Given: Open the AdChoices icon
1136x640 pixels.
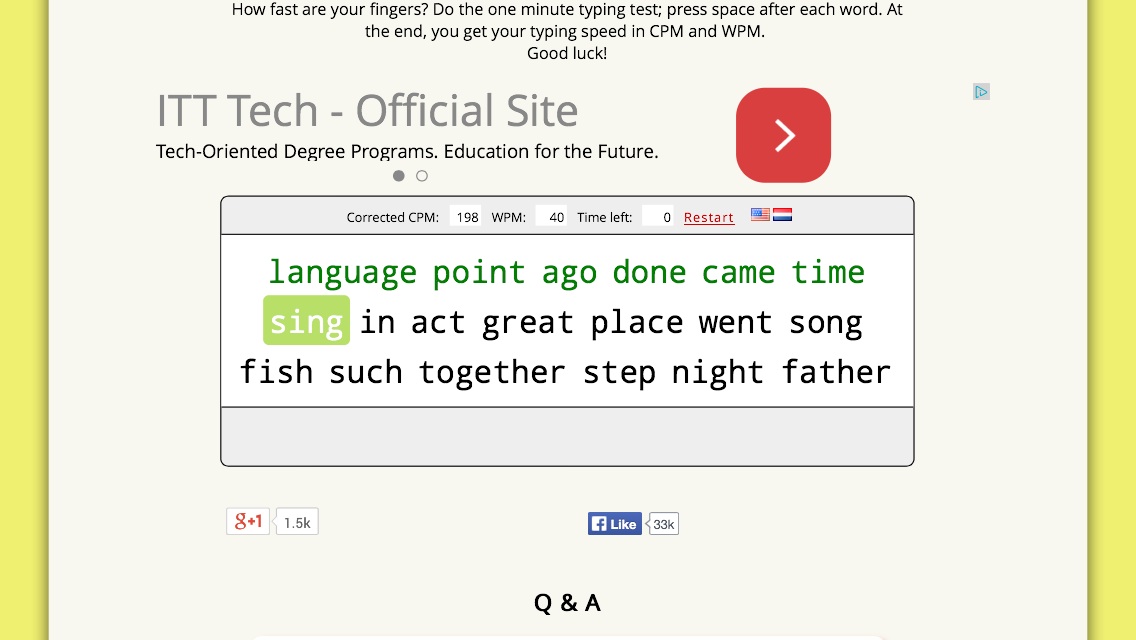Looking at the screenshot, I should point(981,92).
